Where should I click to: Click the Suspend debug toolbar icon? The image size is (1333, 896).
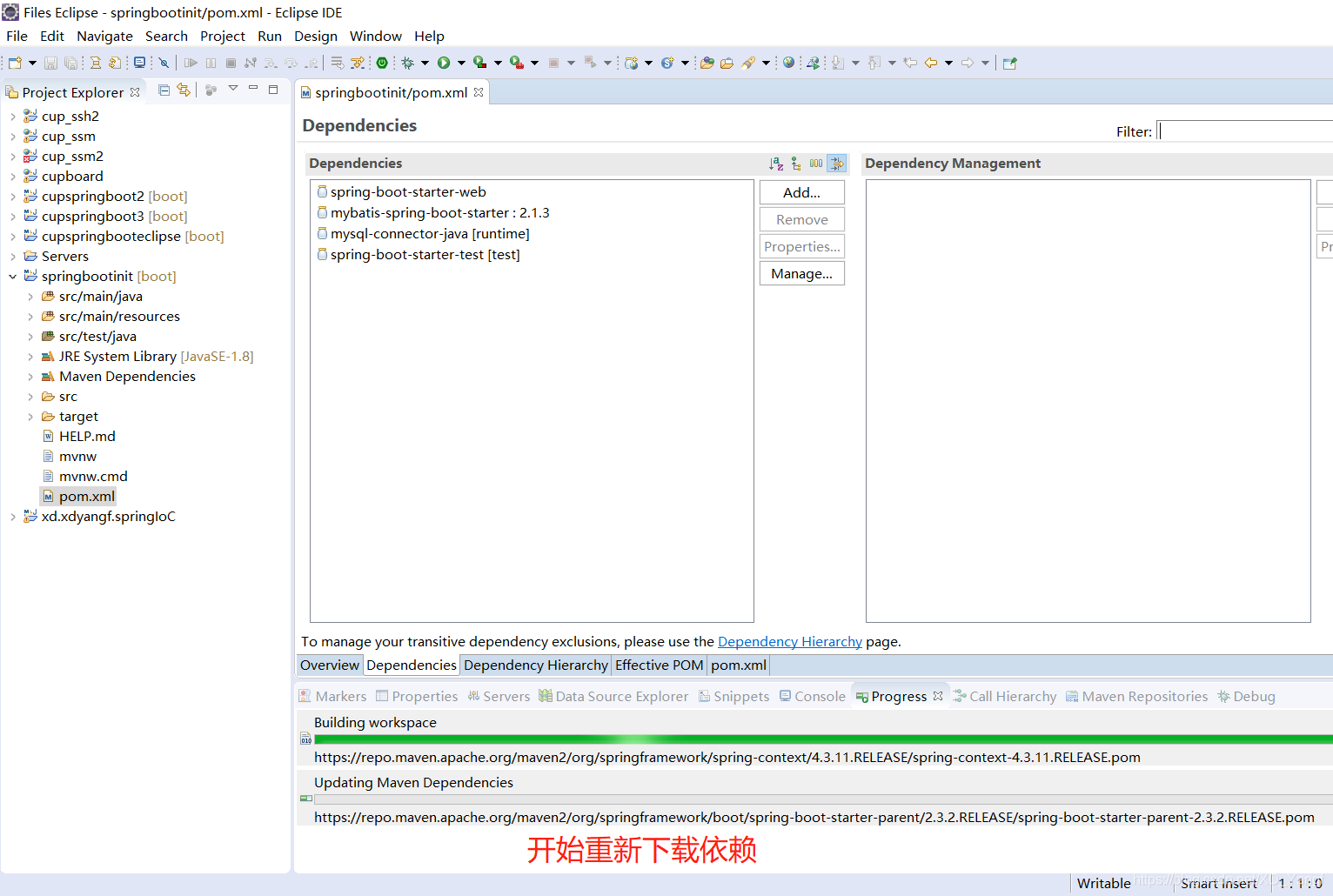click(x=211, y=63)
